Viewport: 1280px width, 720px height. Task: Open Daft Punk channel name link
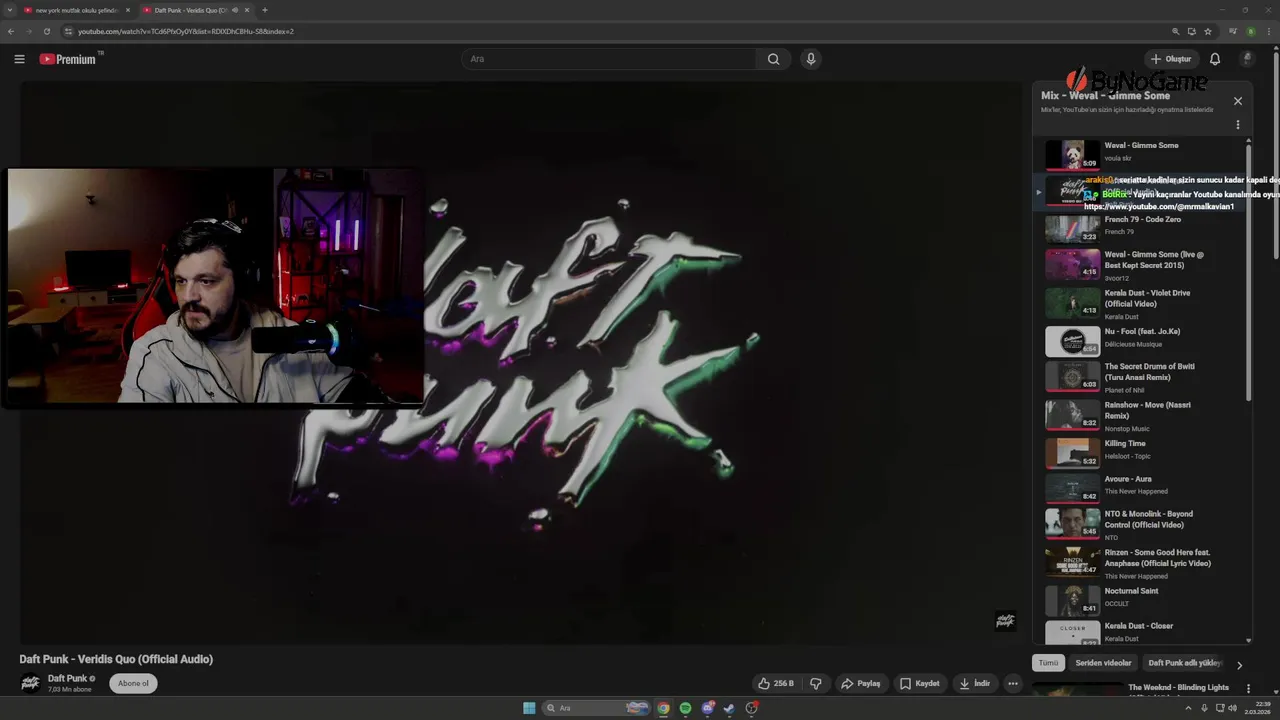[x=67, y=678]
